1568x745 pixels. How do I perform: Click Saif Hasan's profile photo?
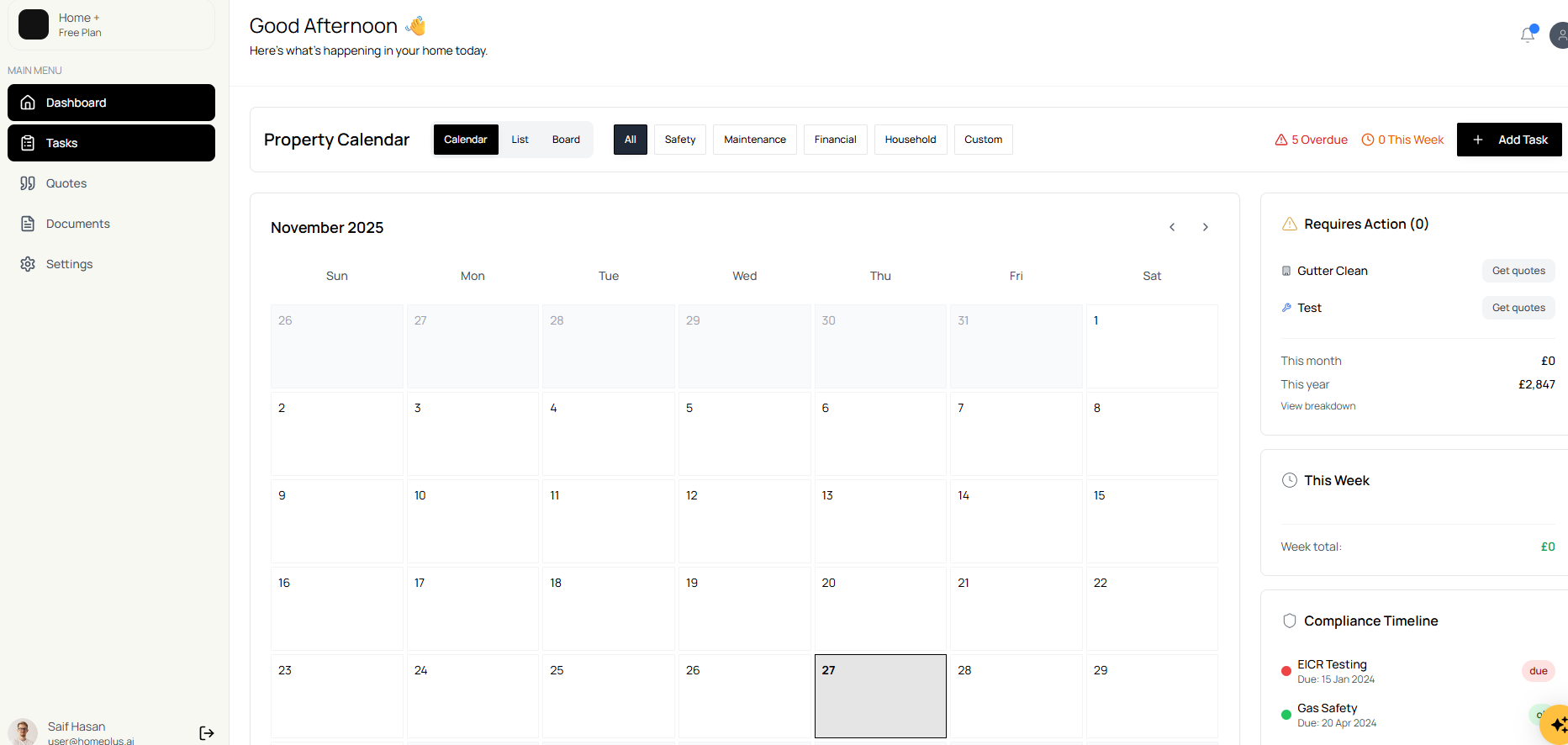point(23,732)
